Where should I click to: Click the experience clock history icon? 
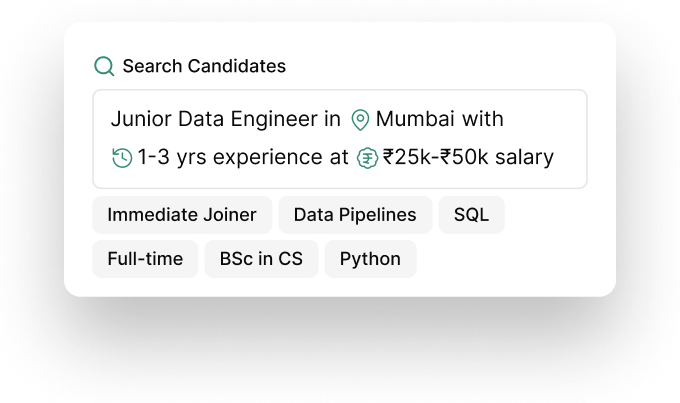click(x=122, y=158)
